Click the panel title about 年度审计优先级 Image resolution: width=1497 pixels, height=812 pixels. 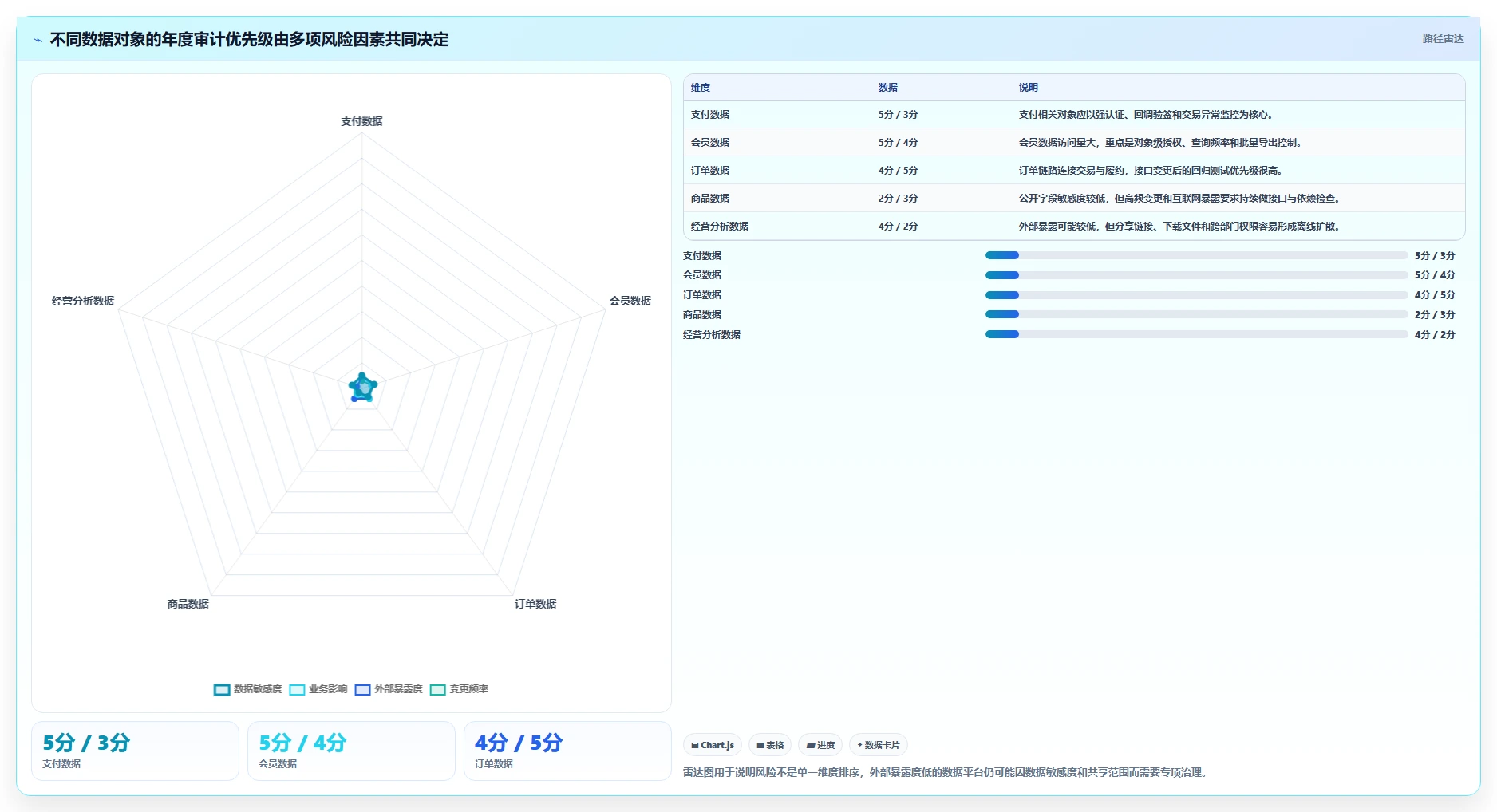(249, 40)
